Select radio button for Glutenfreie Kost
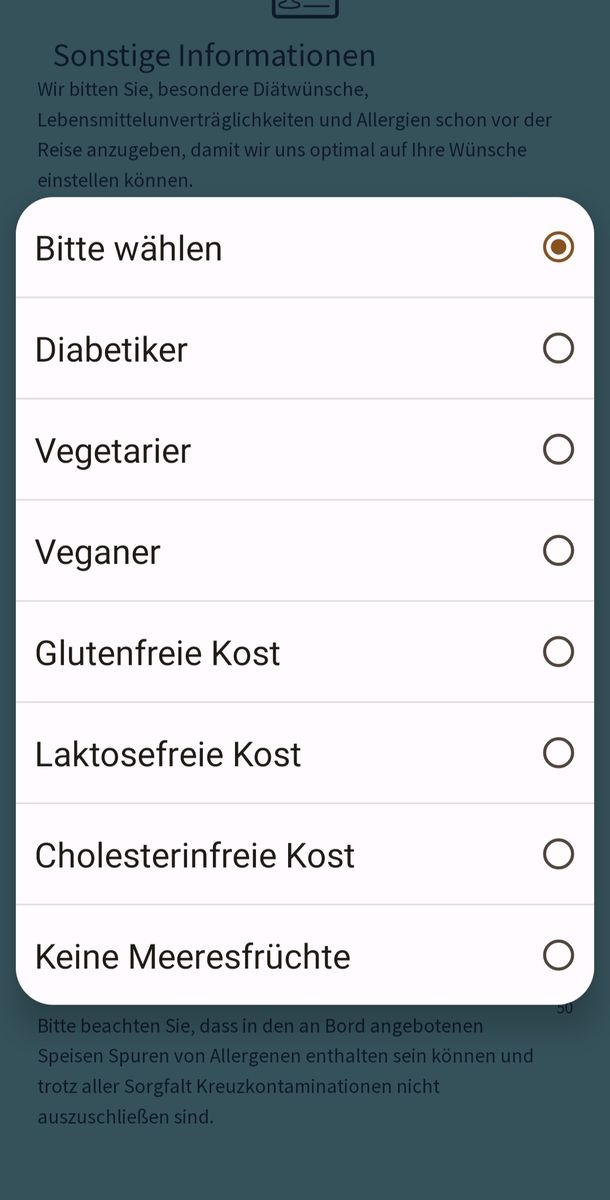Viewport: 610px width, 1200px height. (x=558, y=652)
